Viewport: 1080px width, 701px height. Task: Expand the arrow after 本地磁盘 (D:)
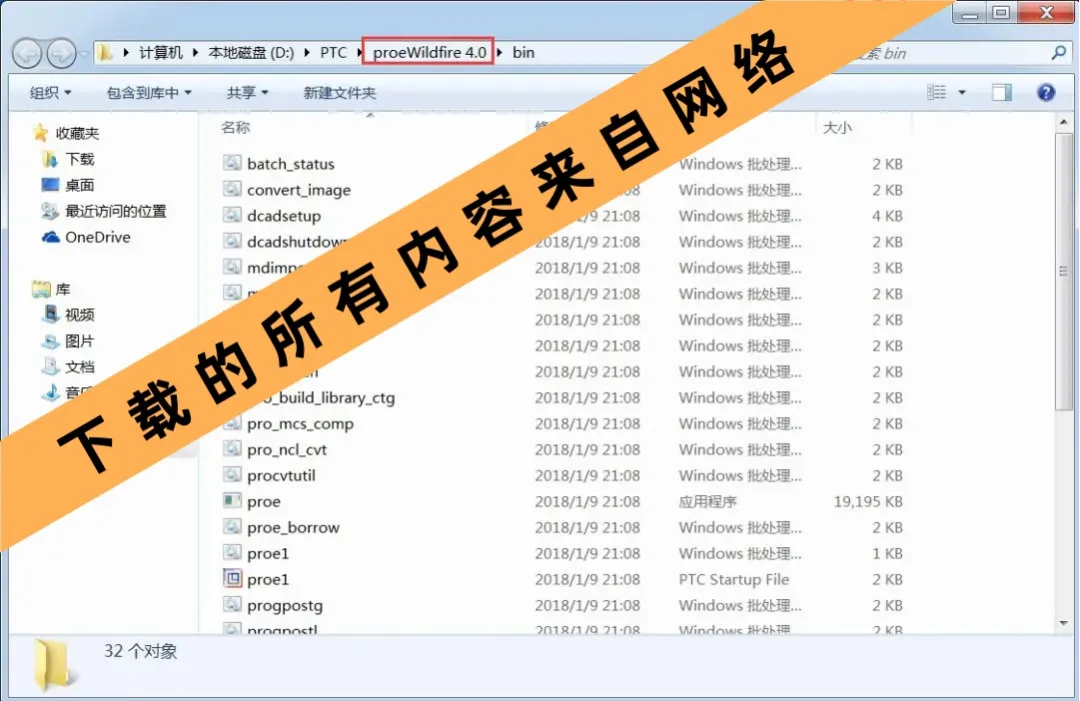[306, 52]
